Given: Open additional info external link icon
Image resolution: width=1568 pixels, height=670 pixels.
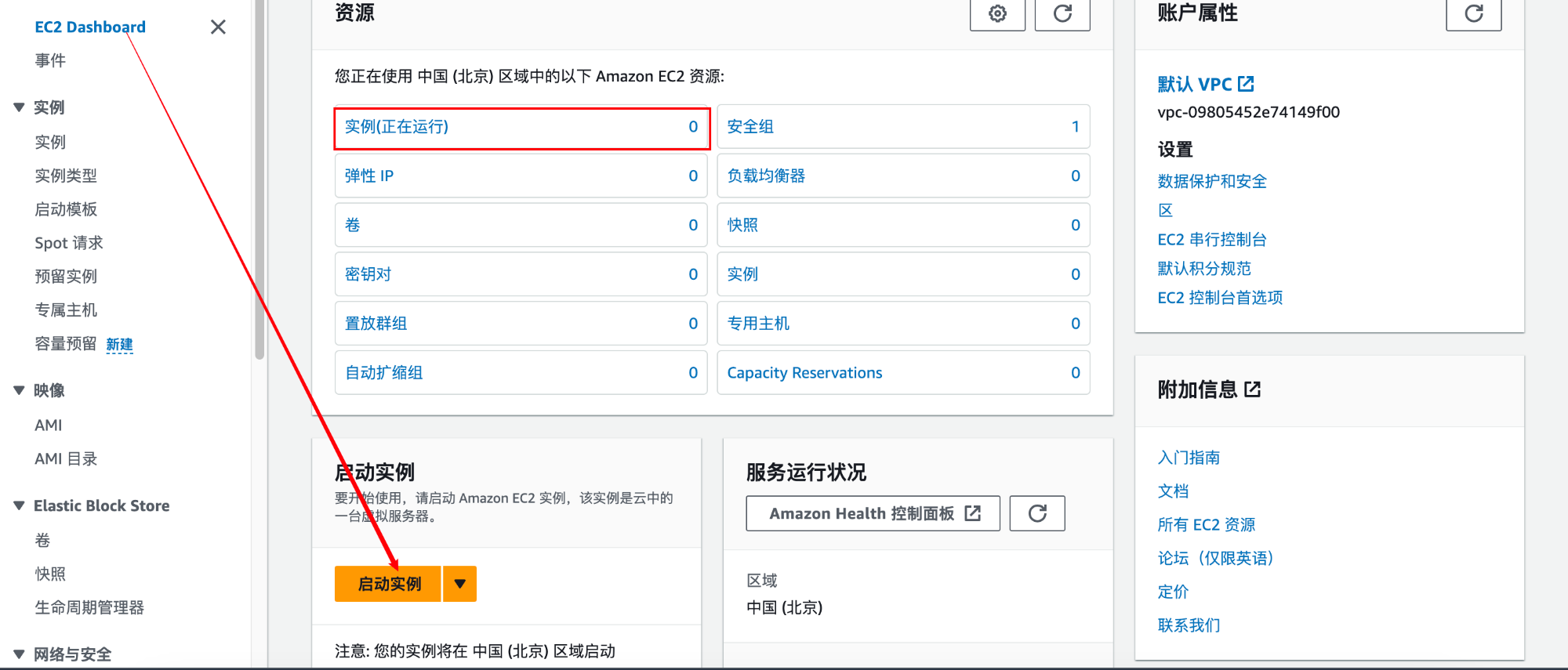Looking at the screenshot, I should [x=1252, y=389].
